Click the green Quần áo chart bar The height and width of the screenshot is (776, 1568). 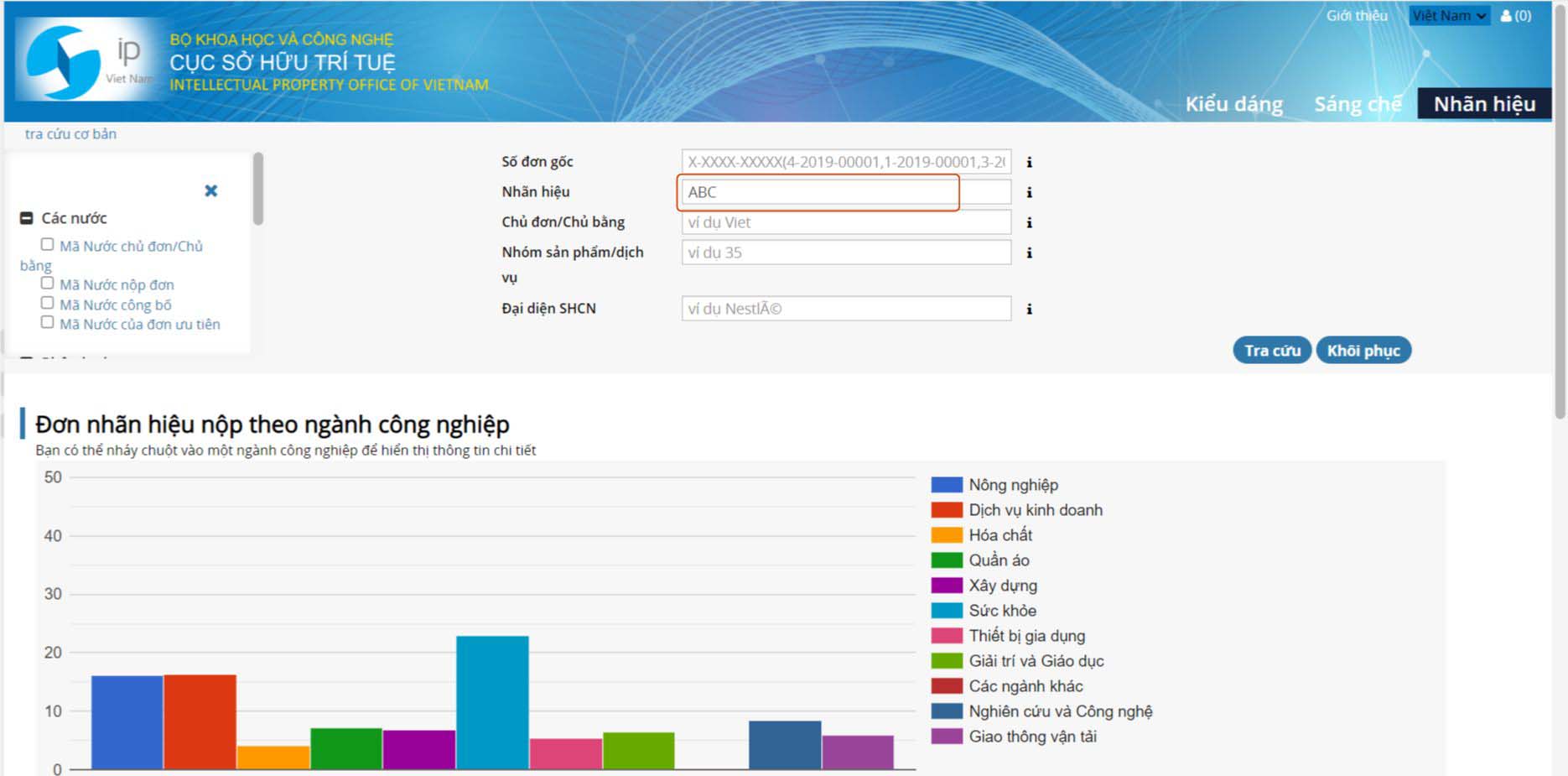click(346, 748)
